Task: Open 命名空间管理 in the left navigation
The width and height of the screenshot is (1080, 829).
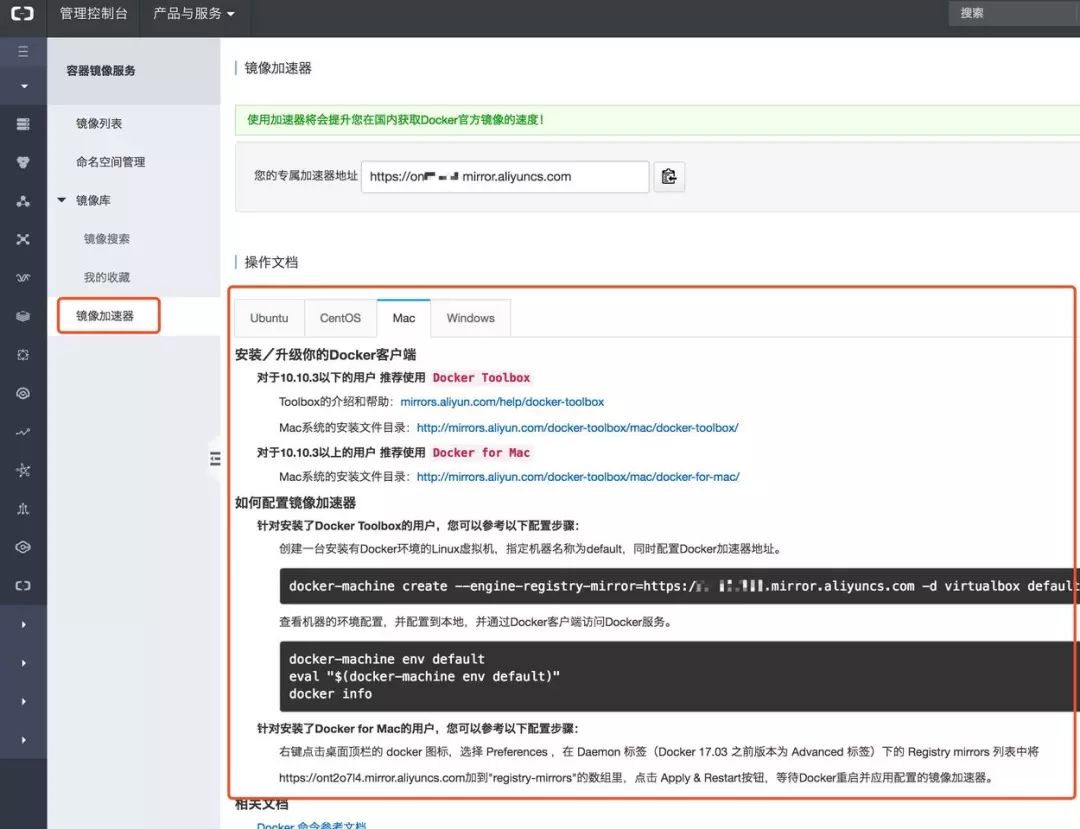Action: 110,162
